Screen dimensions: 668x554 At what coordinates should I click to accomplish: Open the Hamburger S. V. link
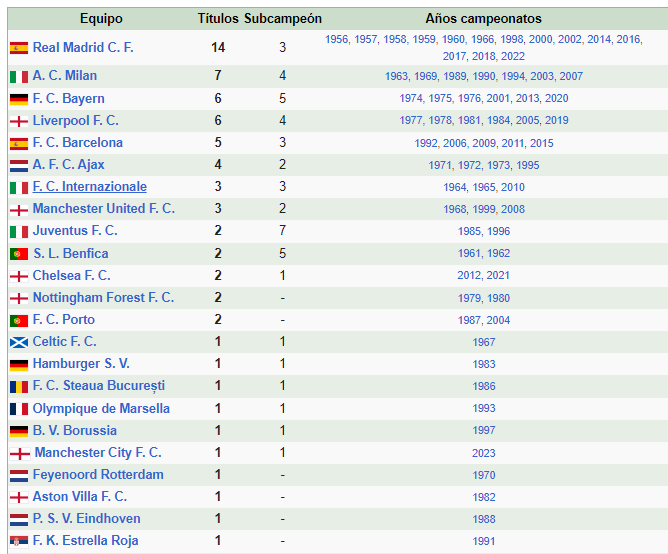(x=81, y=364)
